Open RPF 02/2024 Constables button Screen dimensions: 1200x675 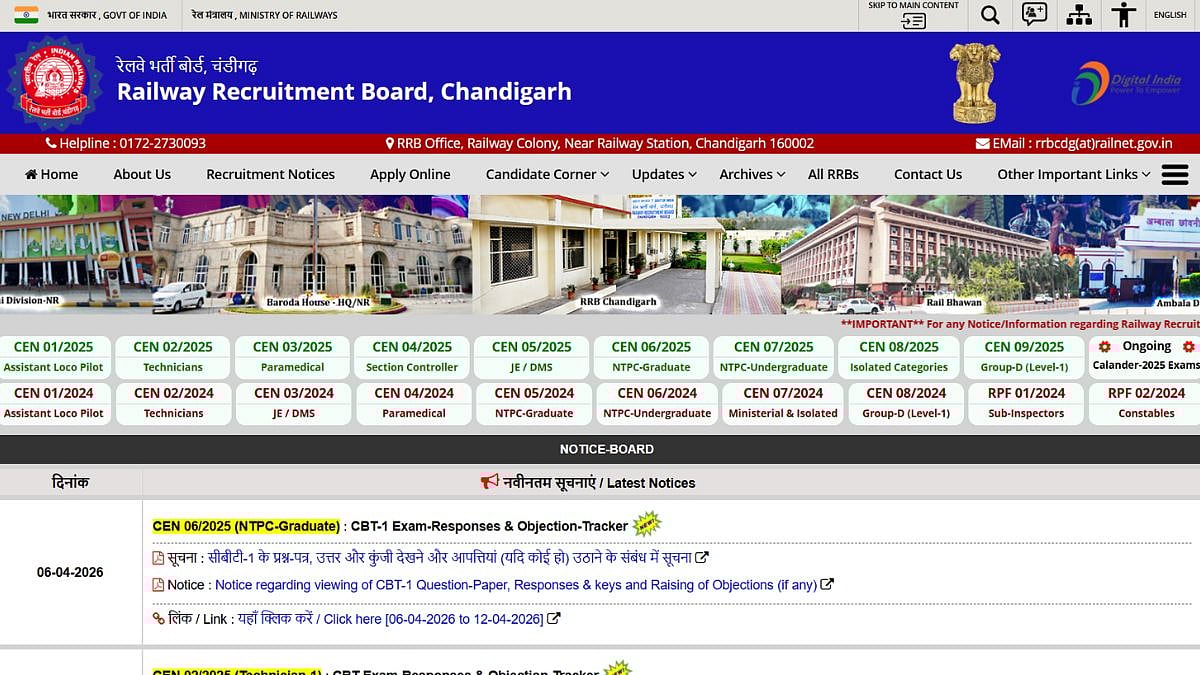click(x=1146, y=403)
